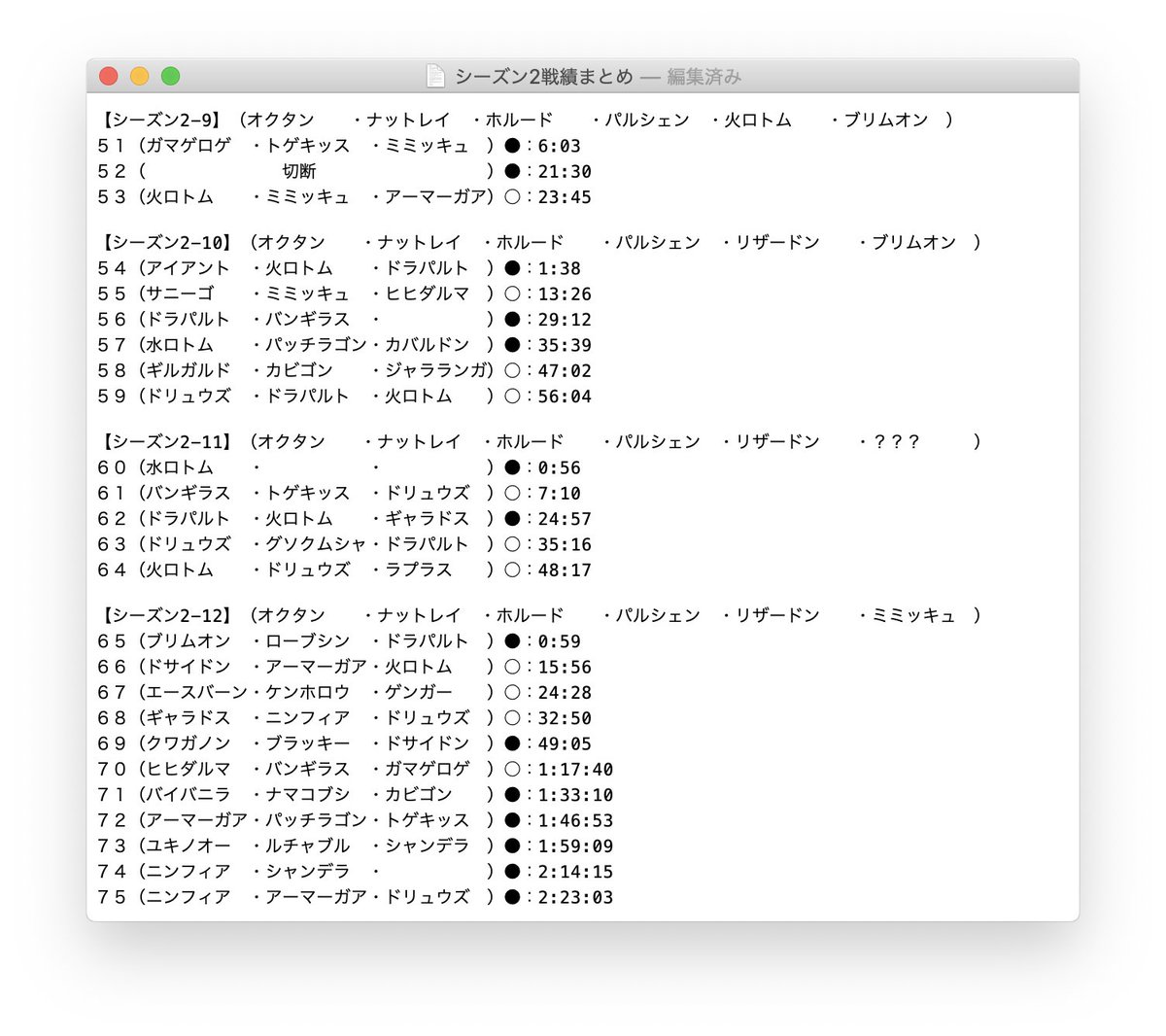The image size is (1166, 1036).
Task: Click the time 56:04 in row 59
Action: [565, 396]
